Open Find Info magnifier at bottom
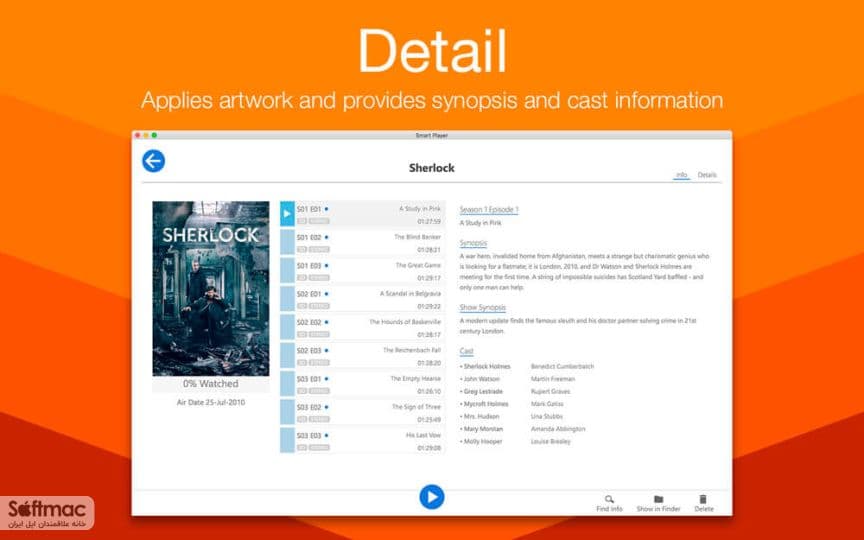The image size is (864, 540). (609, 503)
